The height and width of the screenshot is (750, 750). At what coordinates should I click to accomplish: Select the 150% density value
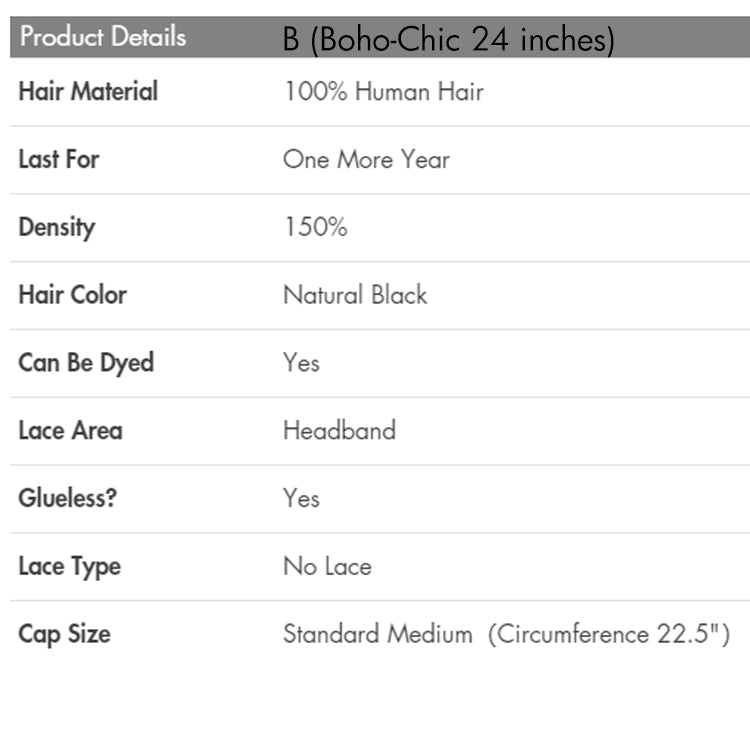[316, 227]
